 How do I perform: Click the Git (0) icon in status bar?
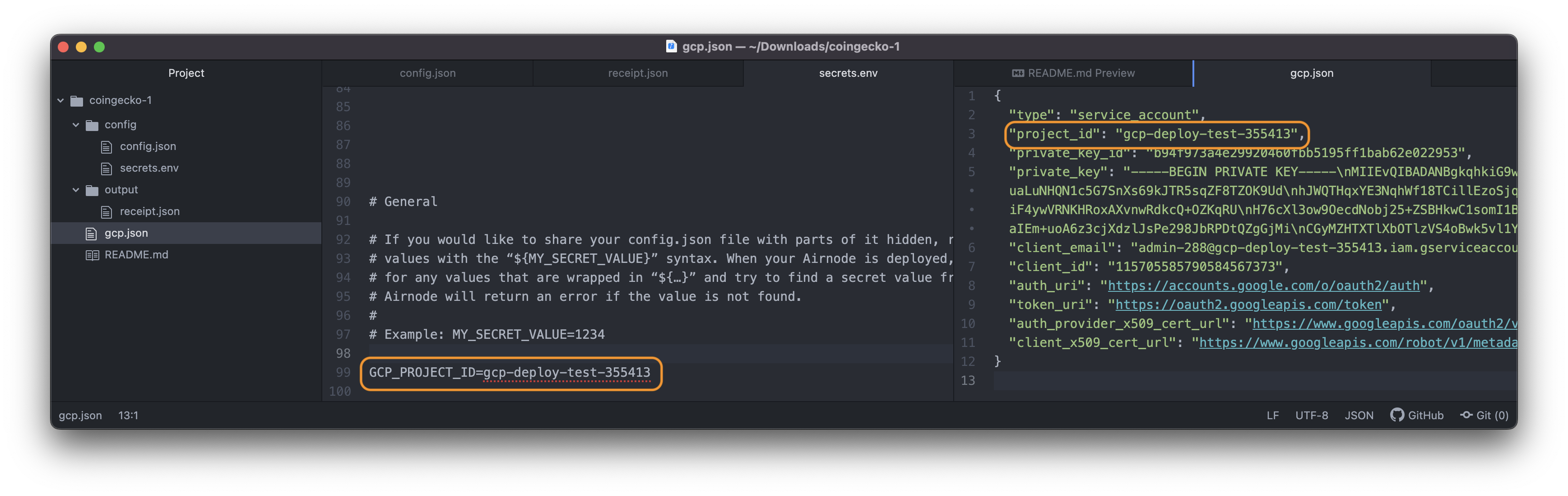pyautogui.click(x=1466, y=415)
